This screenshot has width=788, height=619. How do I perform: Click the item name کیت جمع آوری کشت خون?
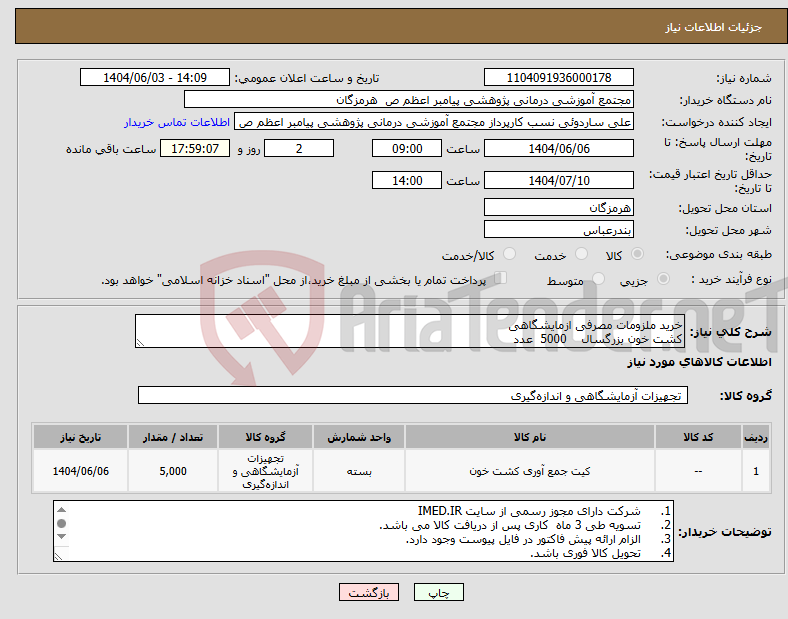[530, 471]
